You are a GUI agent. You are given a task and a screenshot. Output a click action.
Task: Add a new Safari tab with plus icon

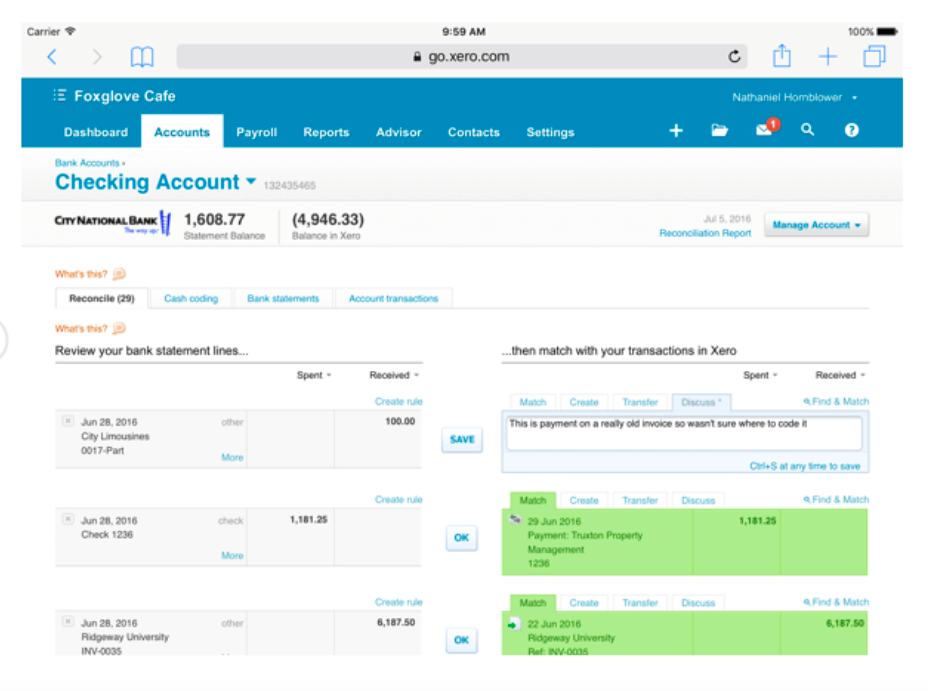pyautogui.click(x=827, y=57)
